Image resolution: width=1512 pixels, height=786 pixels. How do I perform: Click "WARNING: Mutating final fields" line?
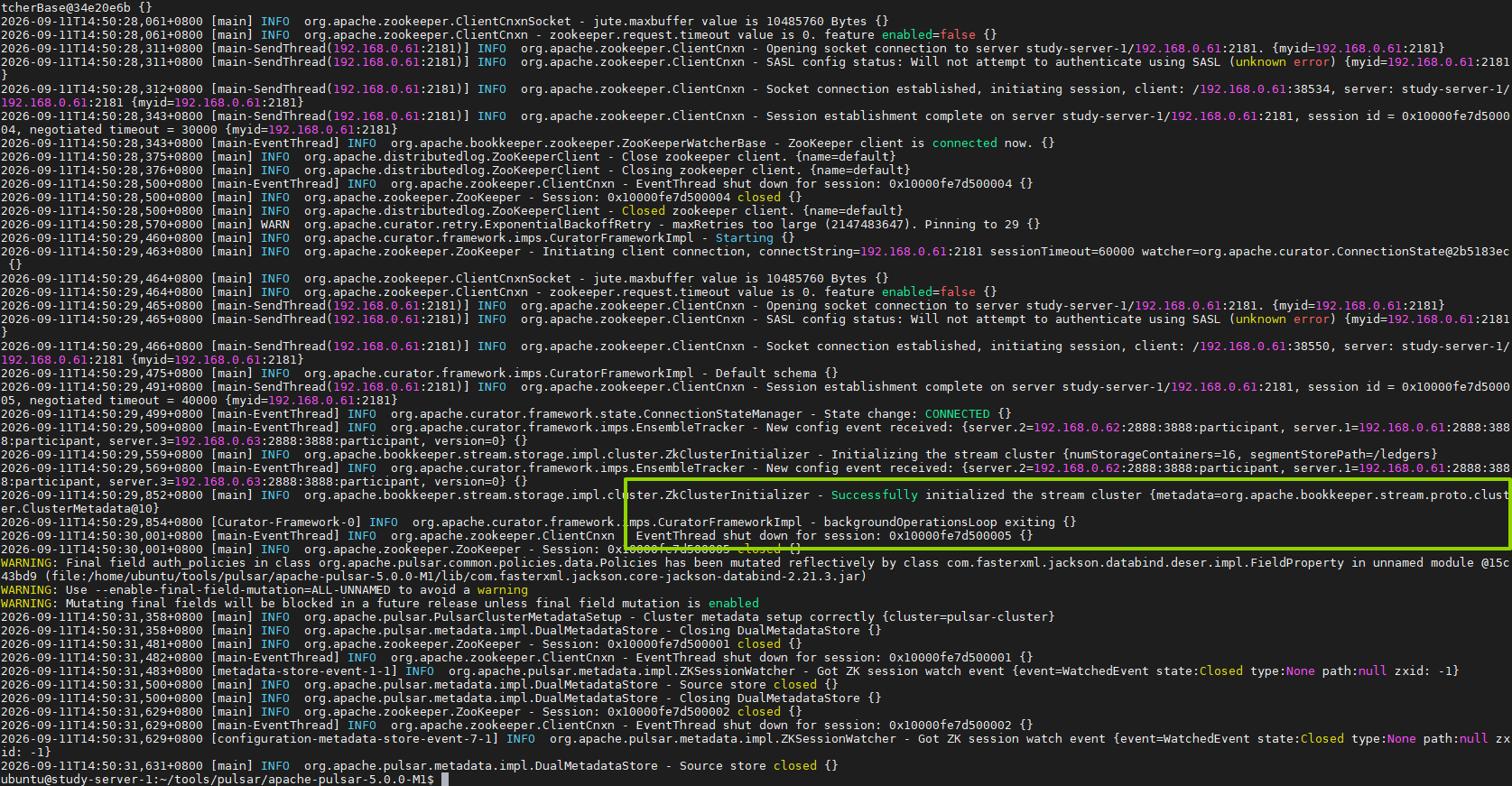tap(380, 604)
